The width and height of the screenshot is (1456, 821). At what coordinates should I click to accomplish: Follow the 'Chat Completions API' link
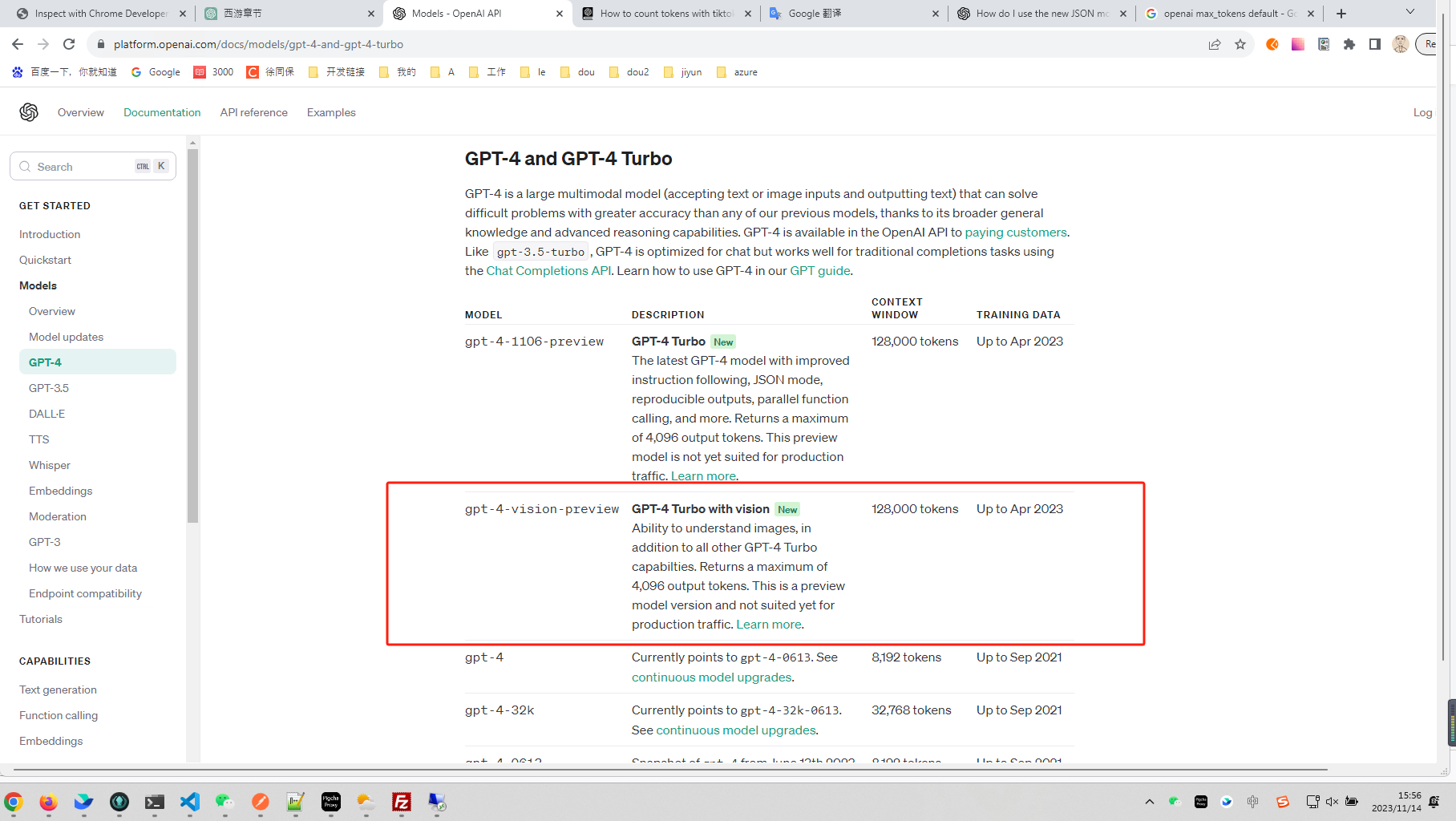coord(548,271)
